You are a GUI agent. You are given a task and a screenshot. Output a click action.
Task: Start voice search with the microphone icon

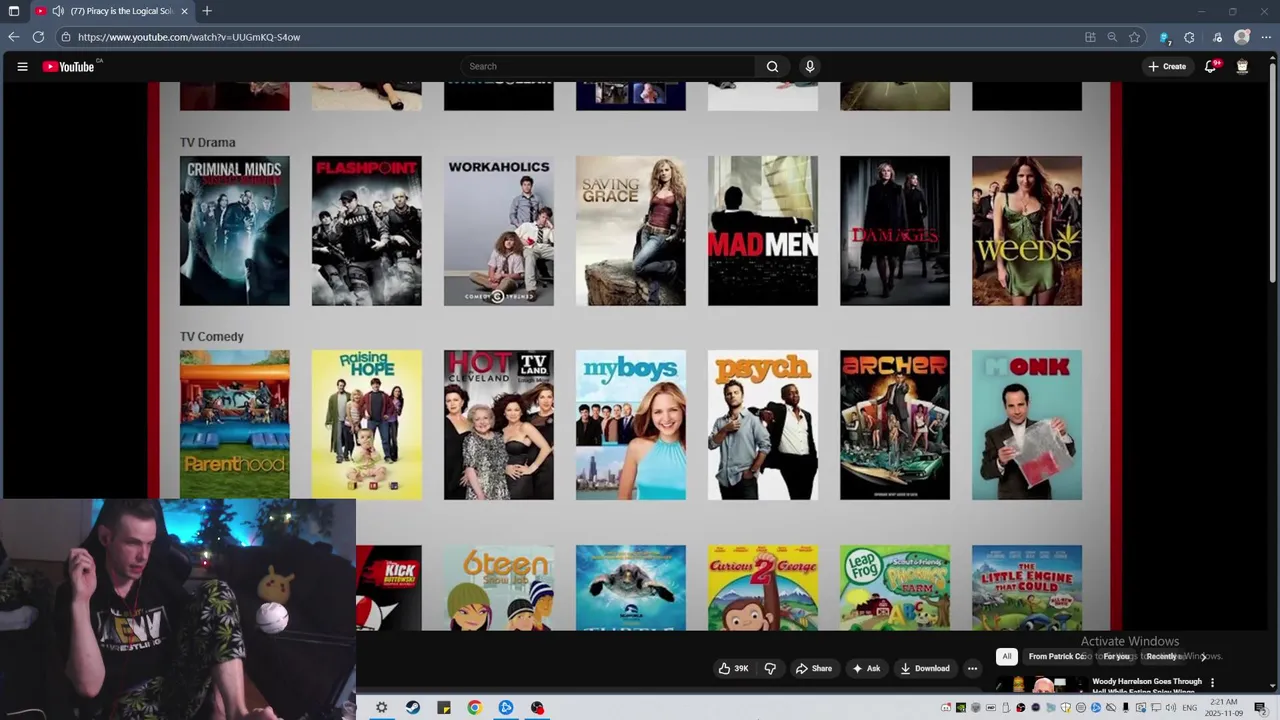point(810,67)
